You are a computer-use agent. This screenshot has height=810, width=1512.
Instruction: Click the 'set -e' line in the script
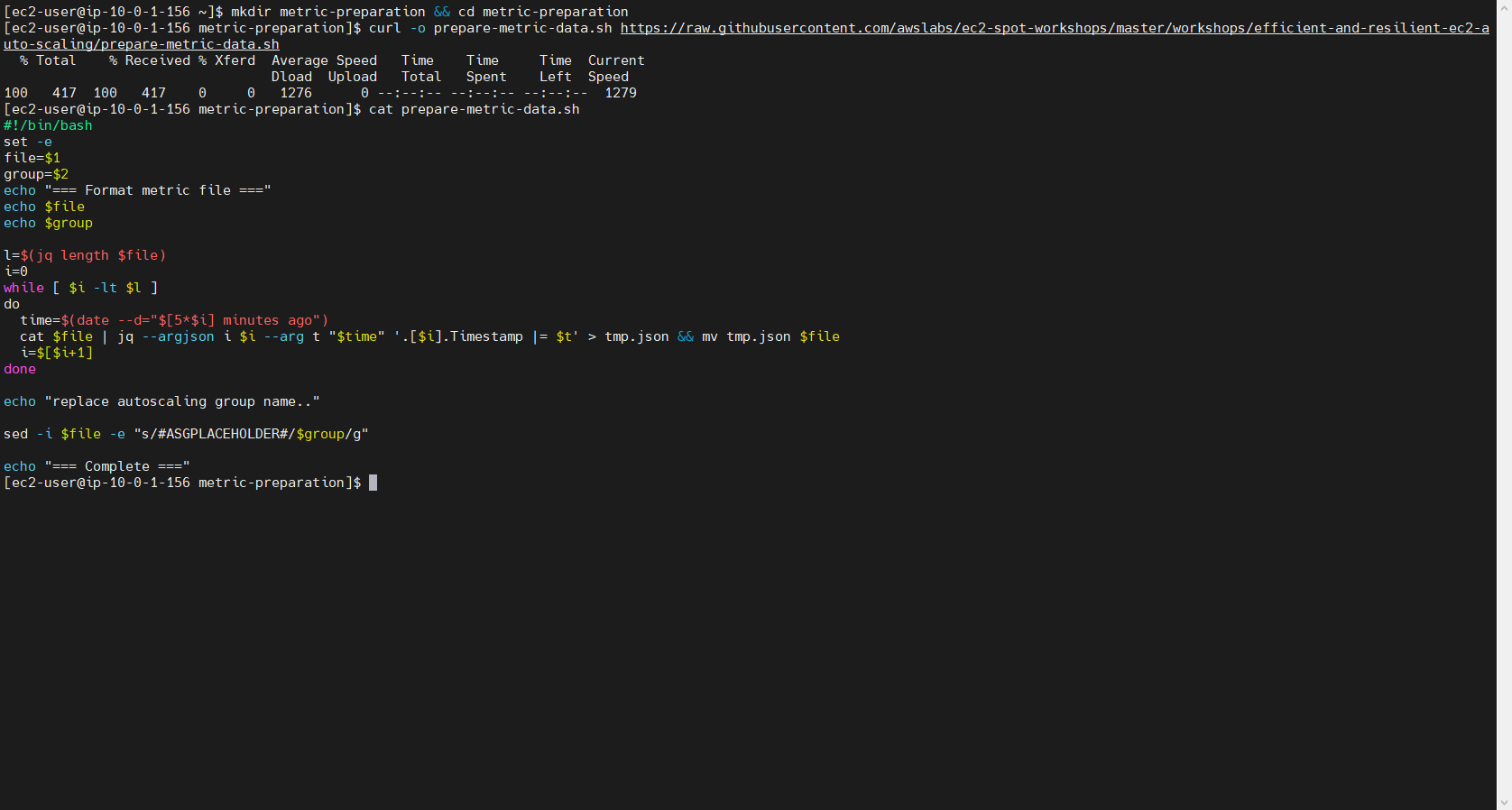coord(28,142)
